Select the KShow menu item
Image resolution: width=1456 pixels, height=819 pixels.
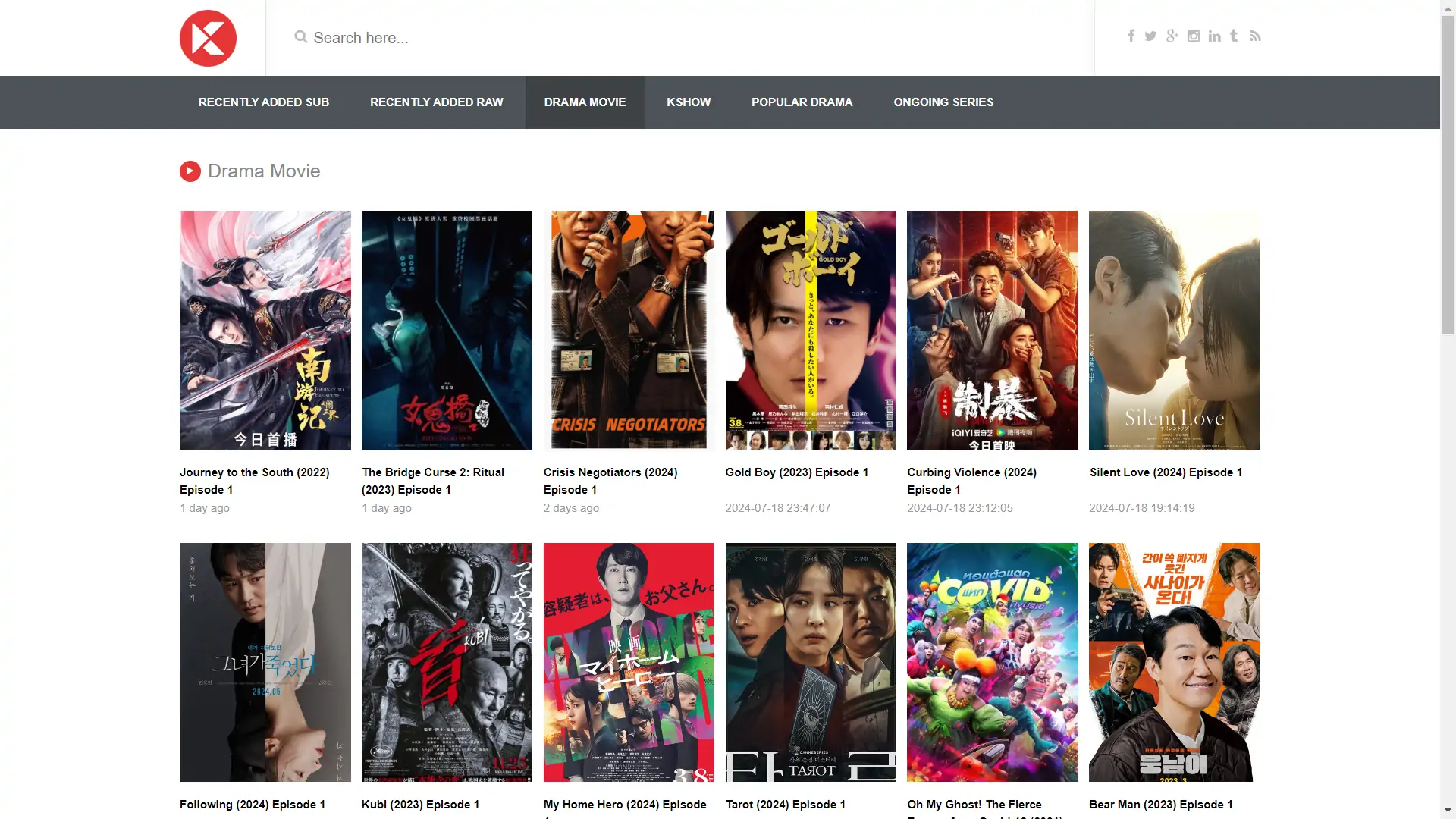pyautogui.click(x=689, y=102)
